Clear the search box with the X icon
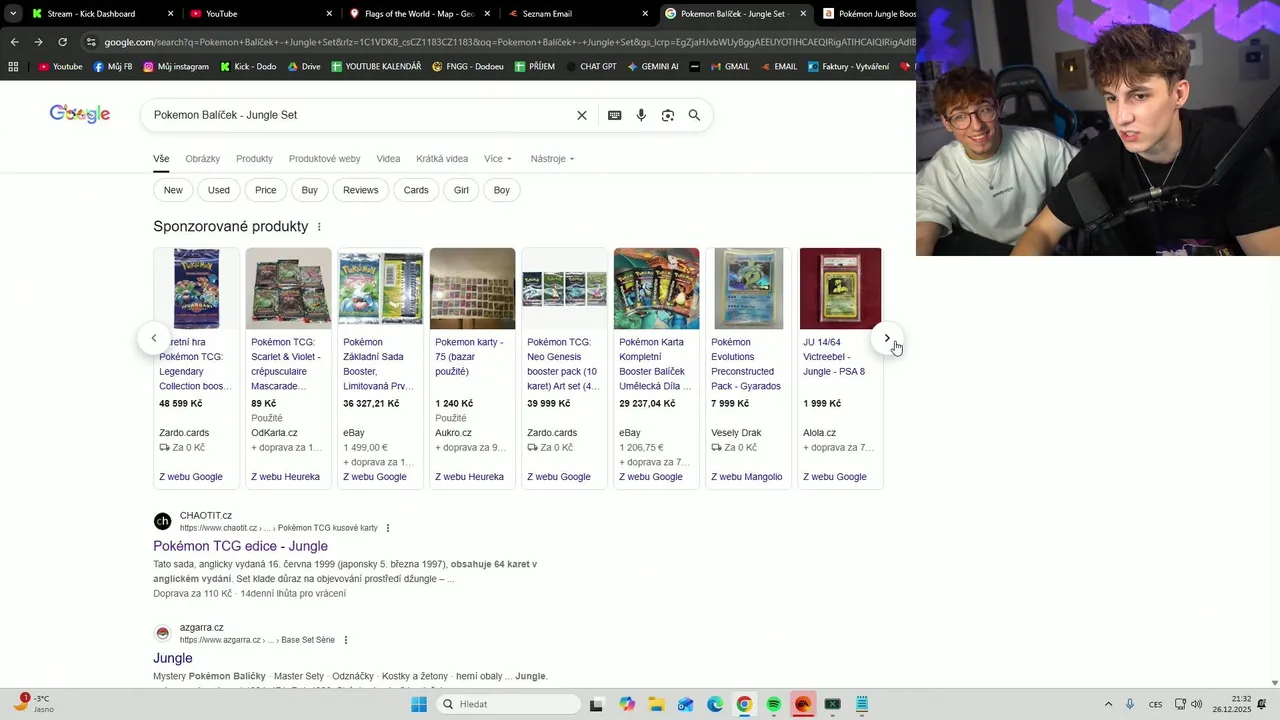This screenshot has height=720, width=1280. (x=582, y=115)
